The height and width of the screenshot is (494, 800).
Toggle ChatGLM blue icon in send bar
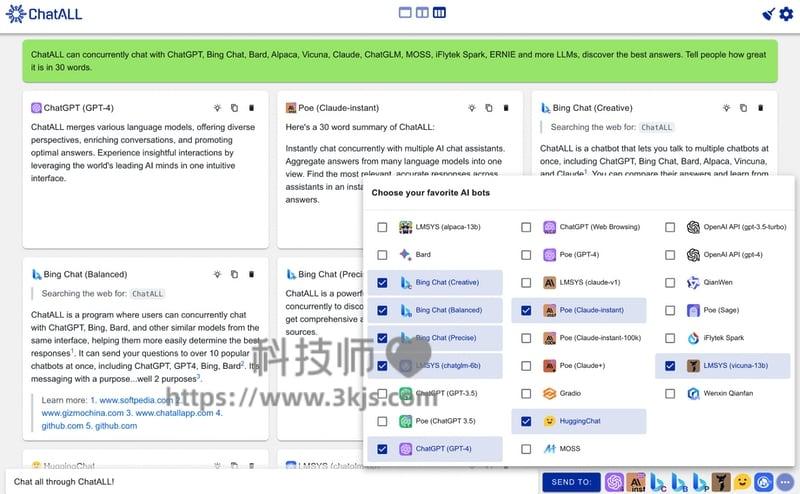[764, 482]
